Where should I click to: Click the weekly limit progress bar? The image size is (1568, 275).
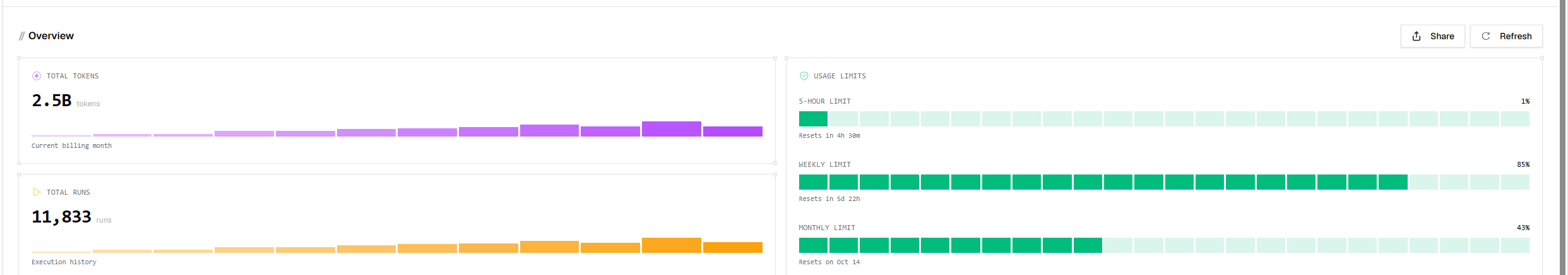point(1164,182)
